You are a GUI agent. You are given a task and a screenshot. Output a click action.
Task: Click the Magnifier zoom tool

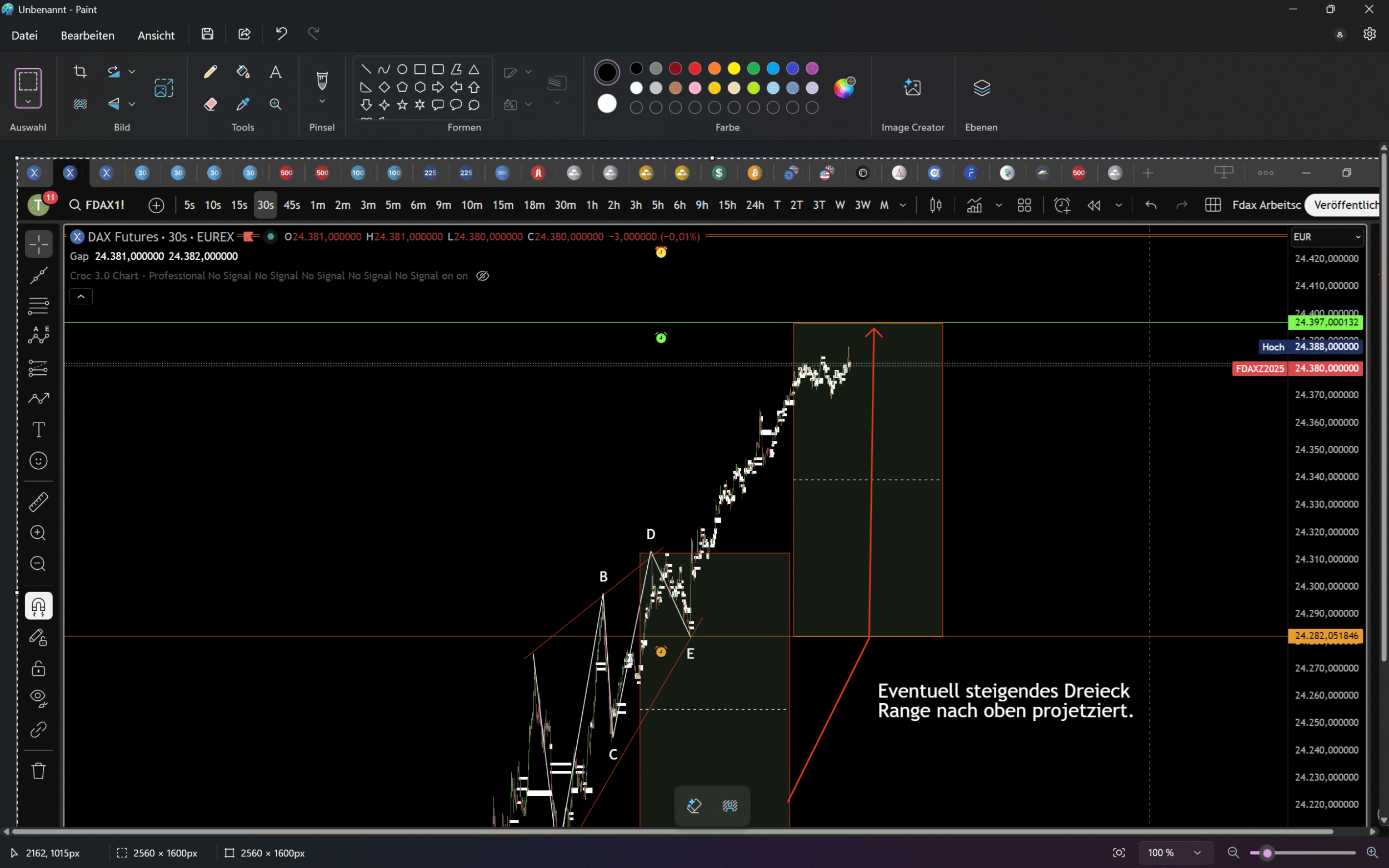pyautogui.click(x=276, y=104)
